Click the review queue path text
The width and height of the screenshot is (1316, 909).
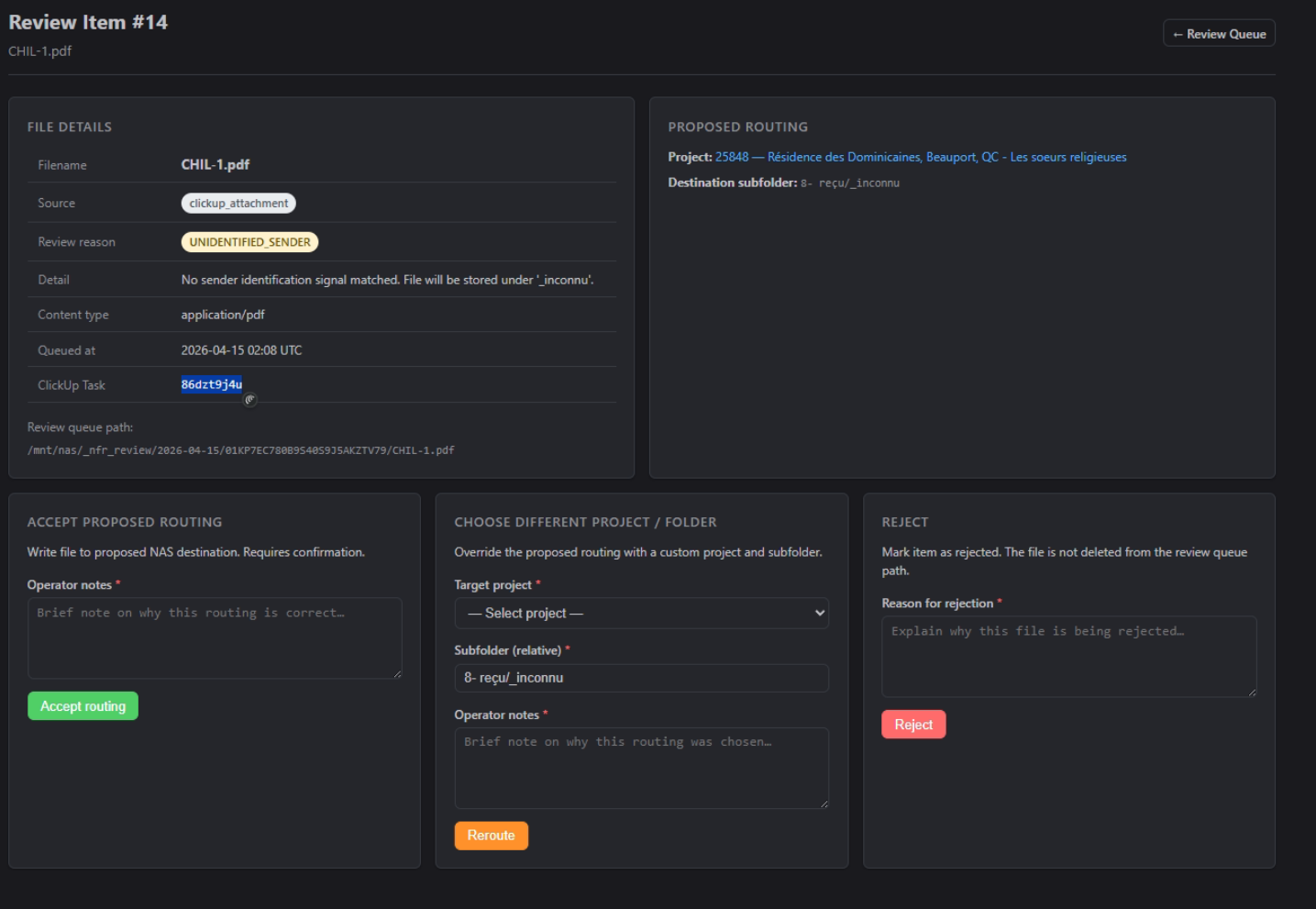pos(240,450)
